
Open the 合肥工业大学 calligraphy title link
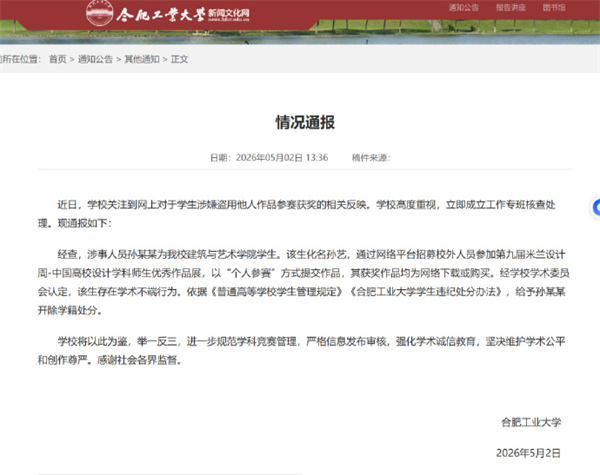[161, 15]
